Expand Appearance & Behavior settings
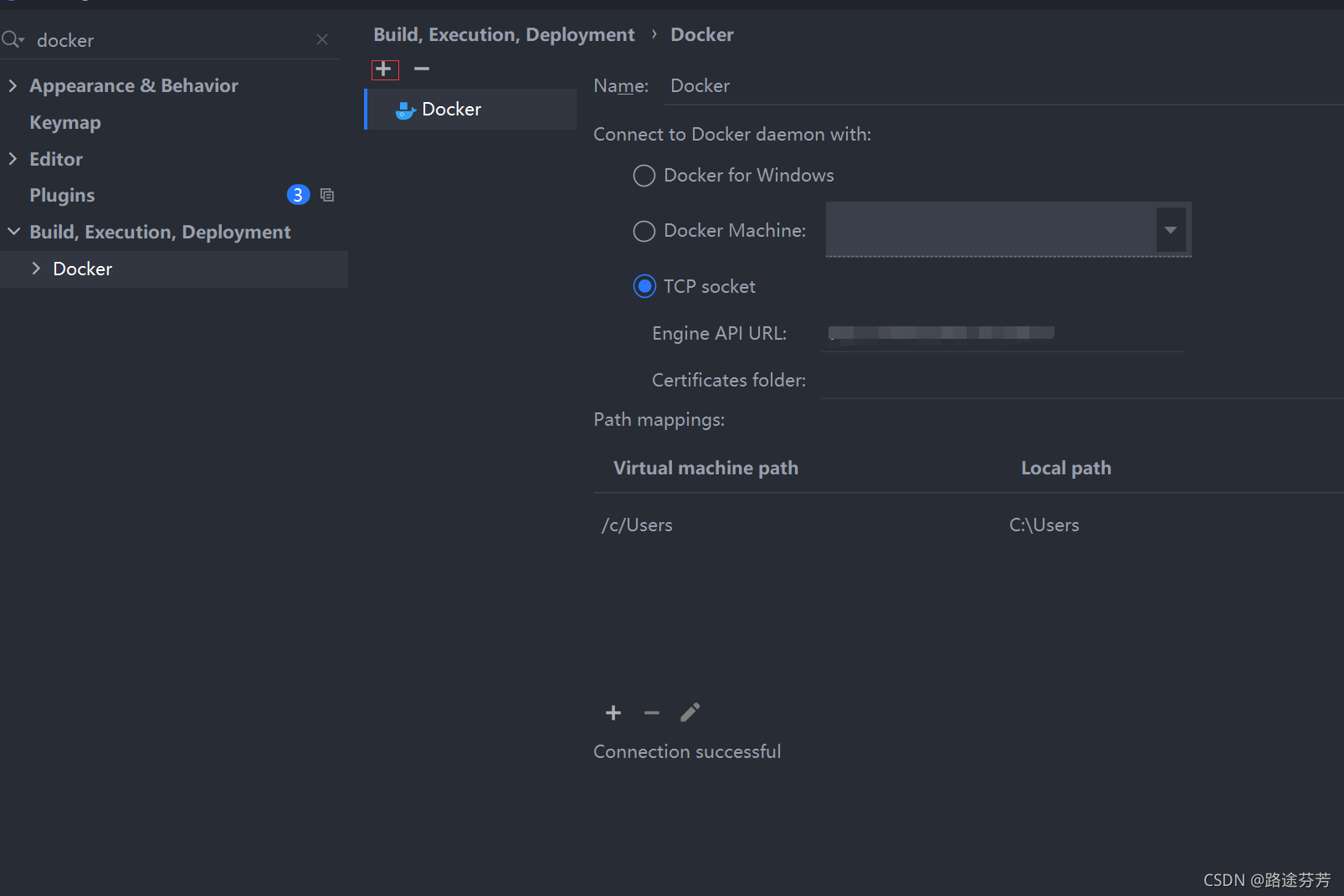1344x896 pixels. tap(13, 85)
